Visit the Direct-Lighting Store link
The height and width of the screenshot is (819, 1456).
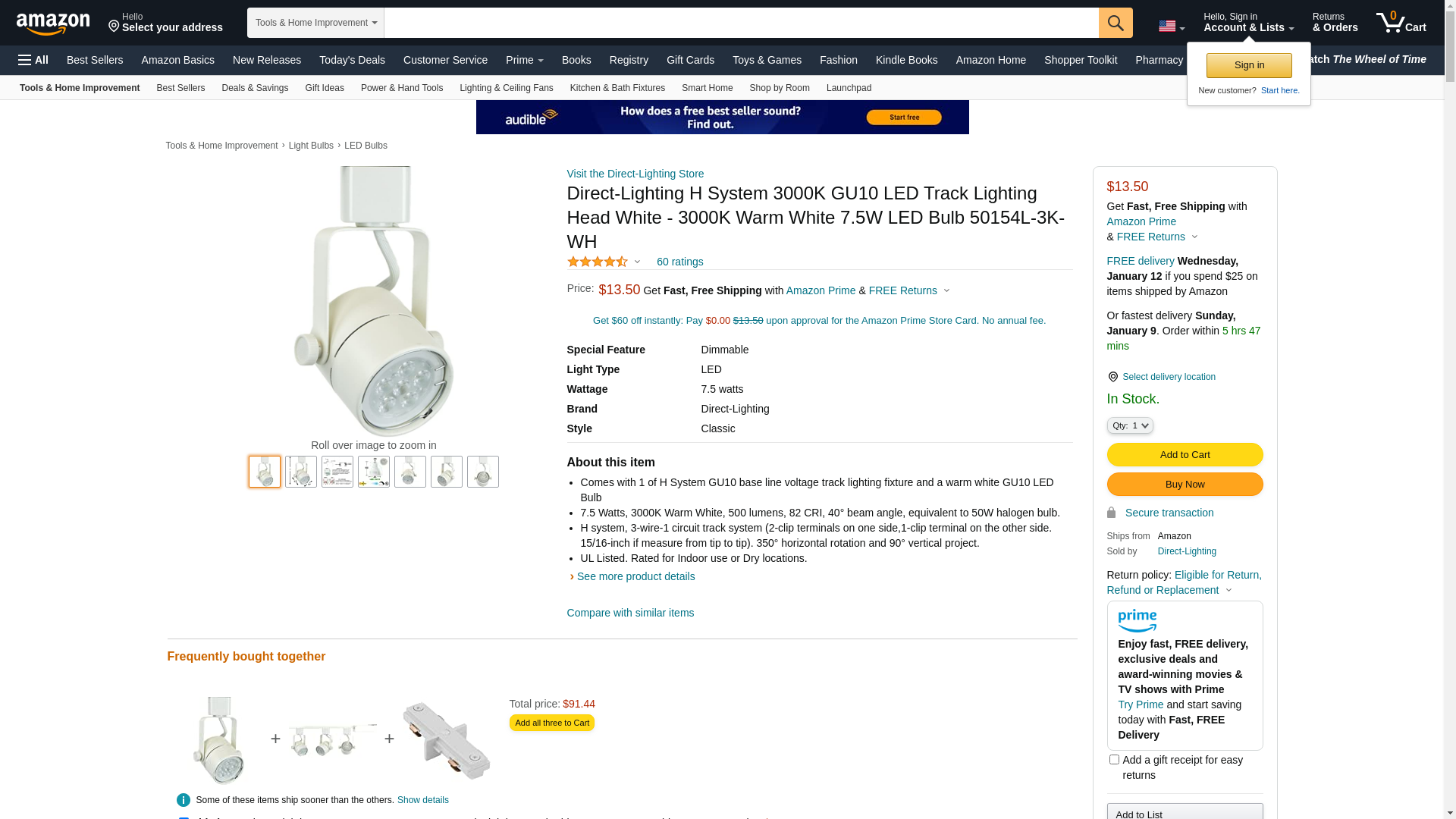tap(635, 174)
